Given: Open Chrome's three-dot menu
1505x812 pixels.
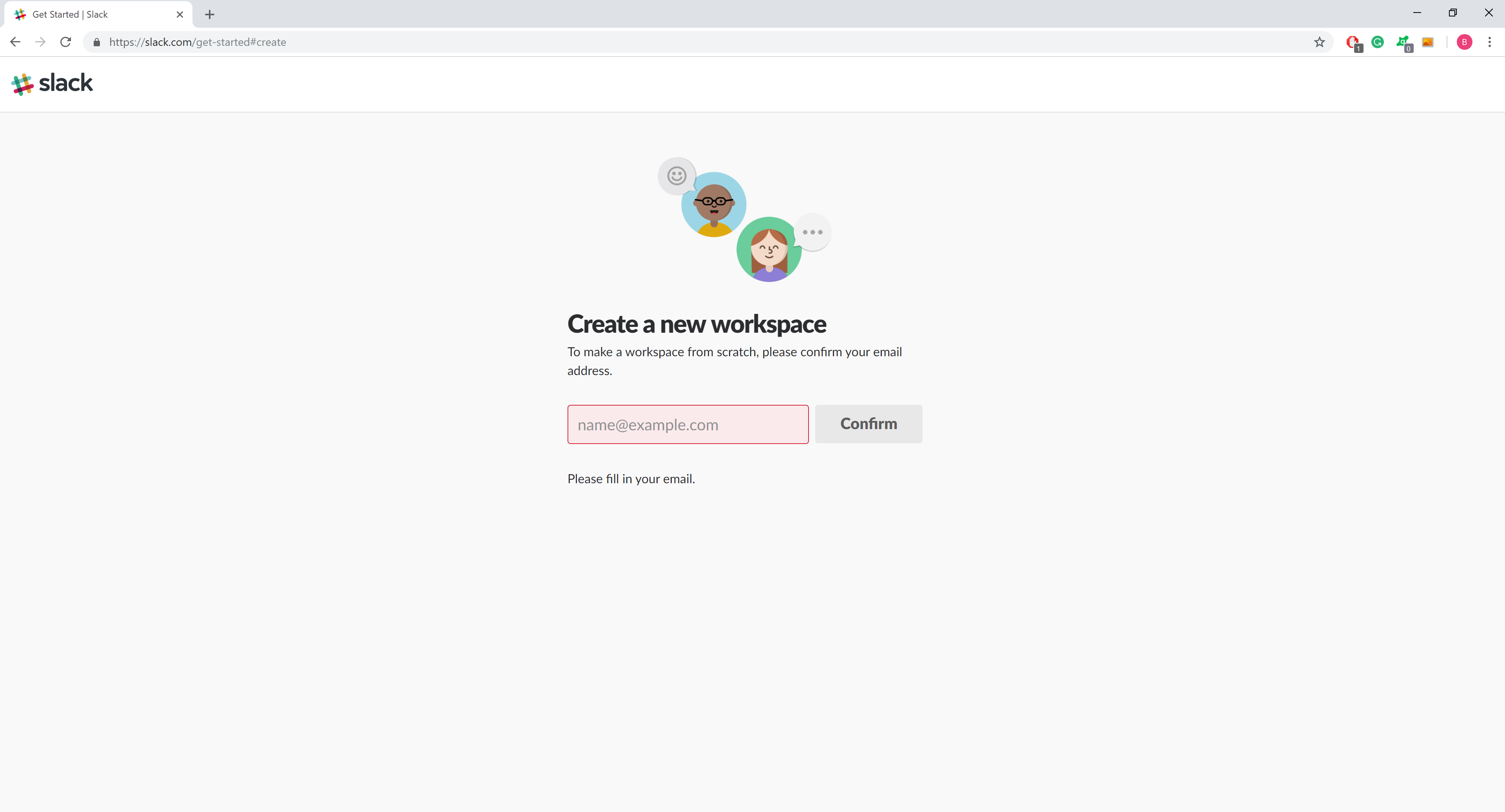Looking at the screenshot, I should pyautogui.click(x=1489, y=42).
